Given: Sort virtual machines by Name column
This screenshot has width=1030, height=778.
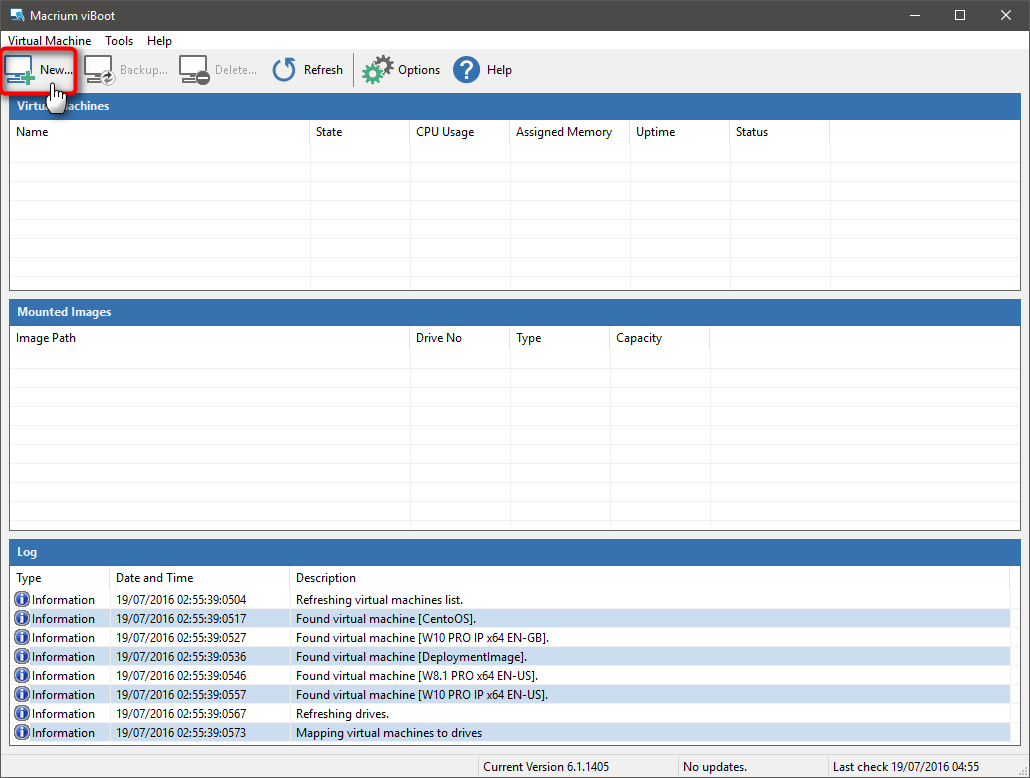Looking at the screenshot, I should pos(160,132).
